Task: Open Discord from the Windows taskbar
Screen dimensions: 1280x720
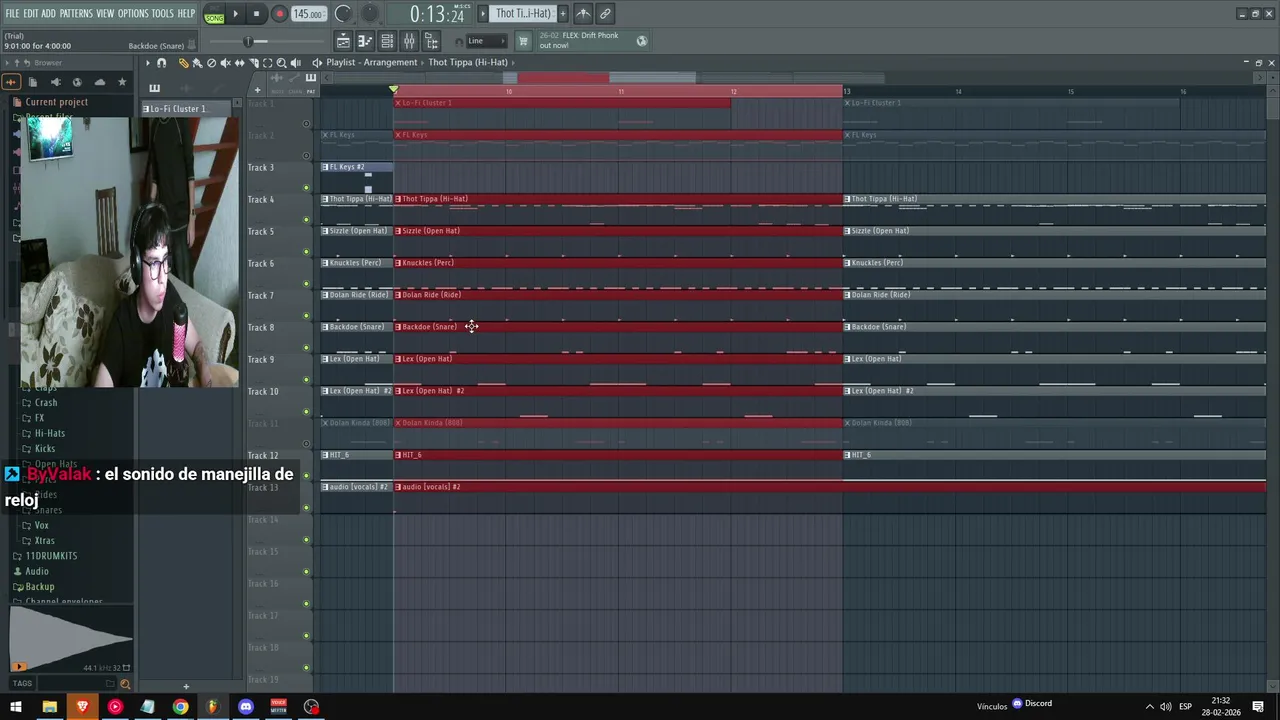Action: [x=246, y=707]
